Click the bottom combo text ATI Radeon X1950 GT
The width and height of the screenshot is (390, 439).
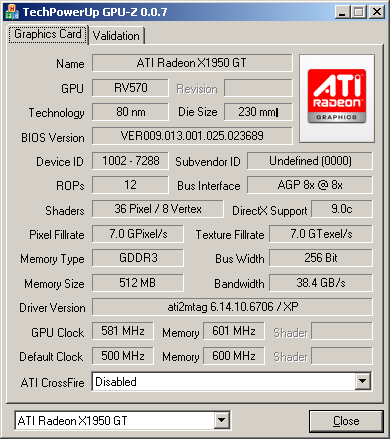pos(72,421)
